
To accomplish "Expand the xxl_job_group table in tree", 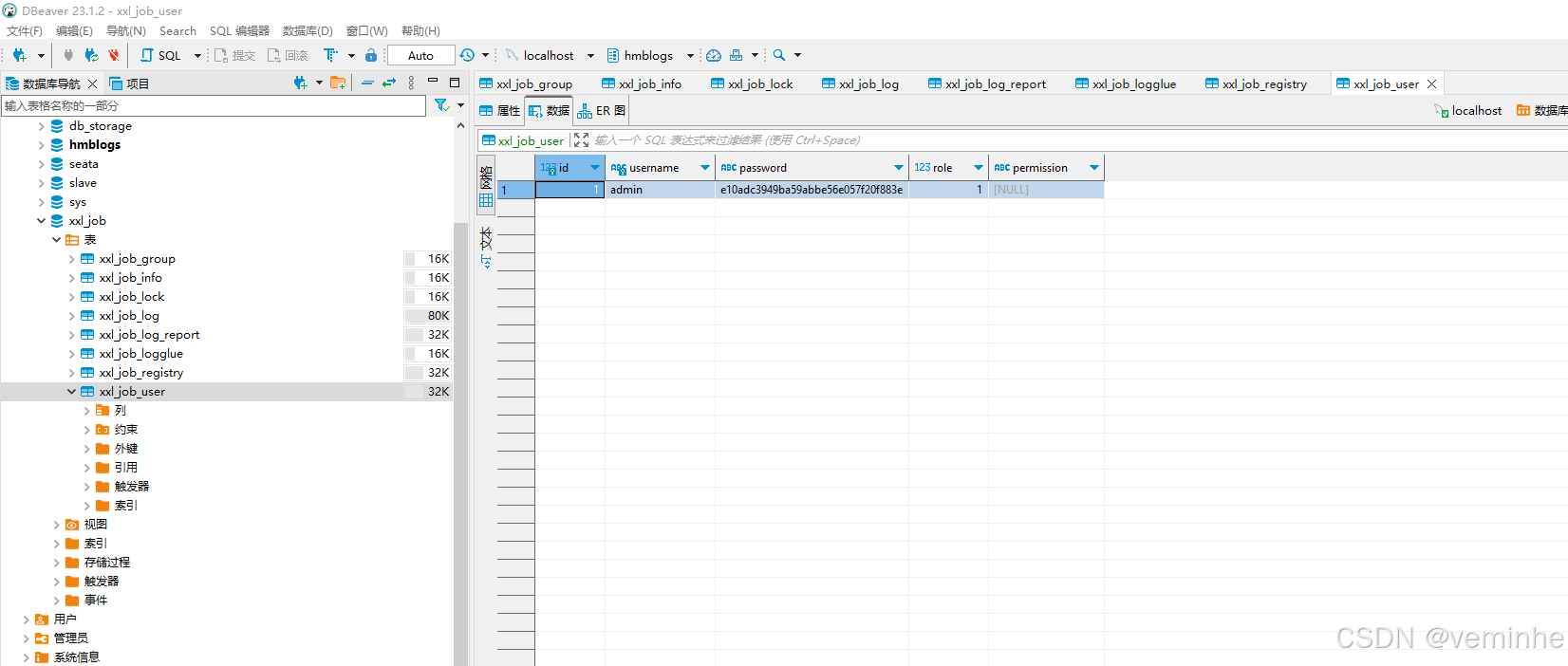I will (x=71, y=259).
